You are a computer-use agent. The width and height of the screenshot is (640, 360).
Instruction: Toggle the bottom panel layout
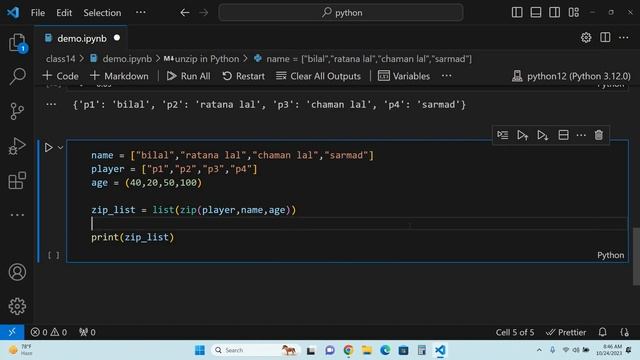pyautogui.click(x=536, y=13)
